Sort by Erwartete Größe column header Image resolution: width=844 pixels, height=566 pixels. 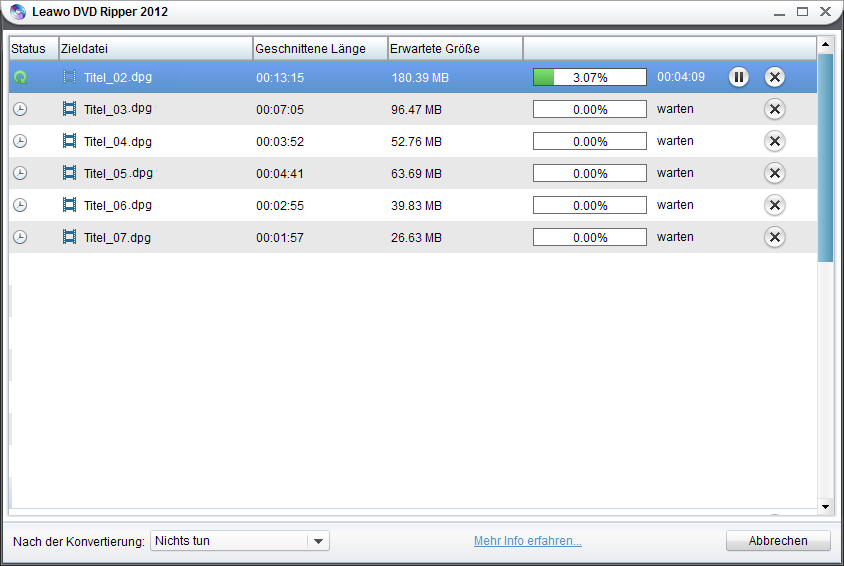455,48
